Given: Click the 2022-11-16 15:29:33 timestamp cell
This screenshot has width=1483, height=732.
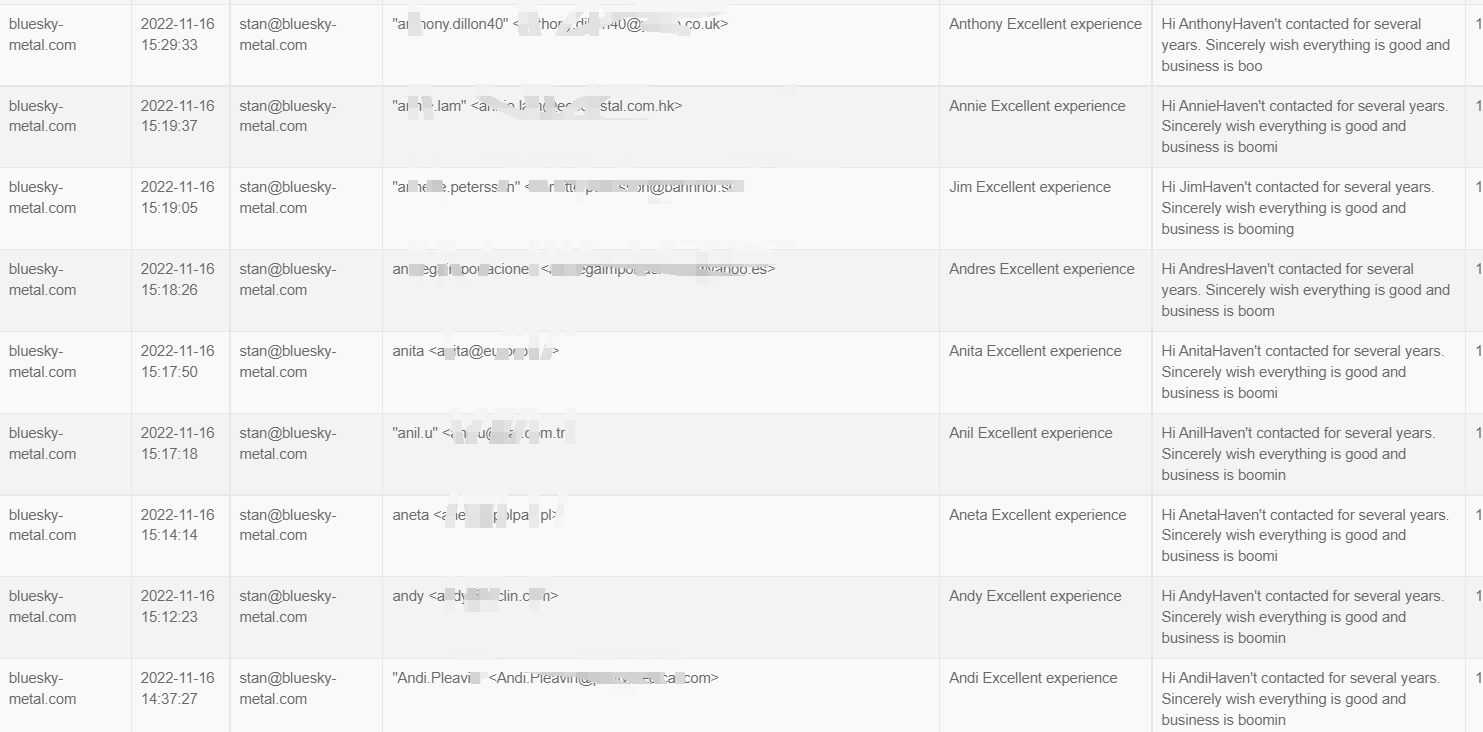Looking at the screenshot, I should pyautogui.click(x=178, y=34).
